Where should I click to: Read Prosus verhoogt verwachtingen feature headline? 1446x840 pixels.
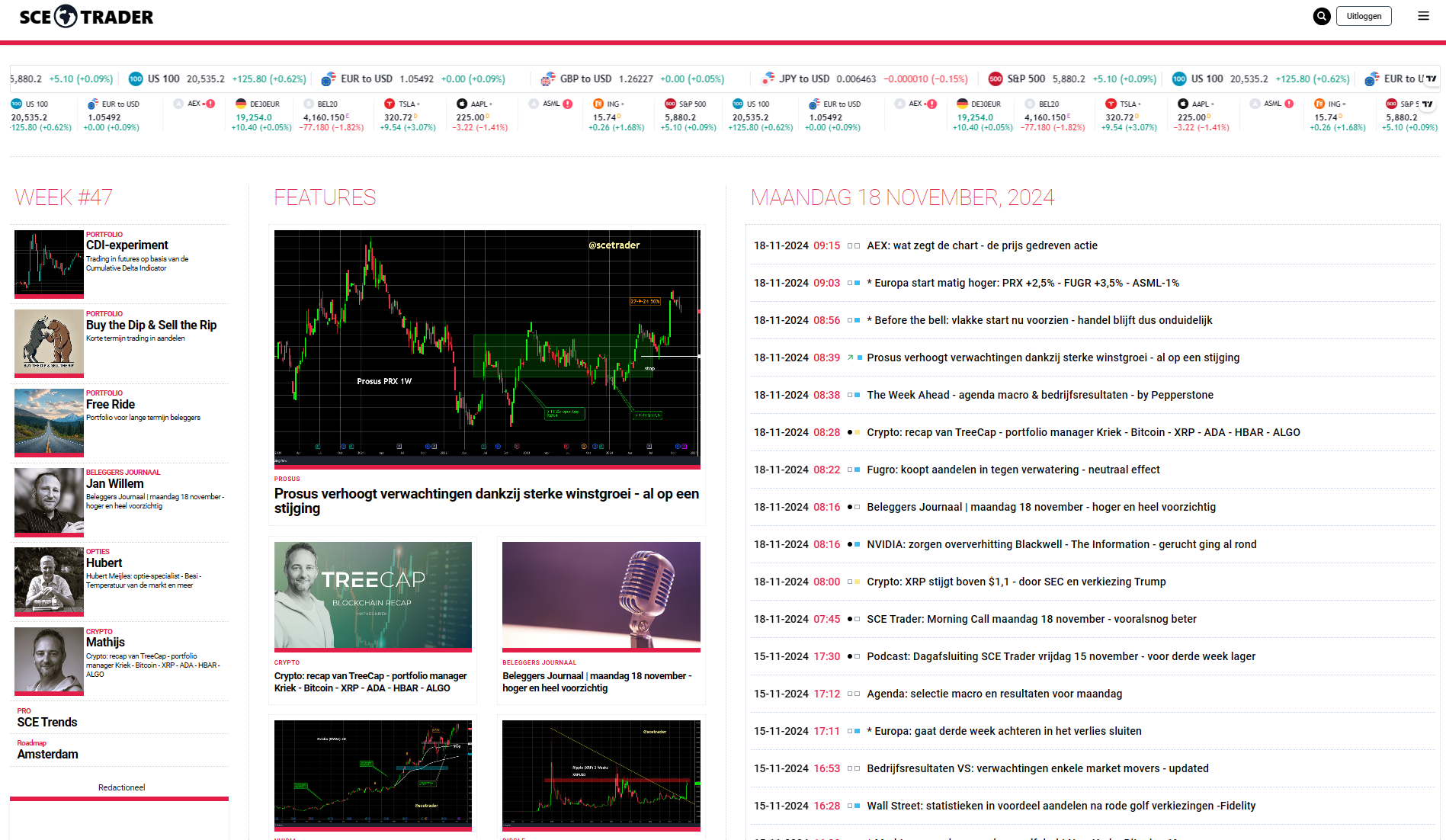pos(486,501)
